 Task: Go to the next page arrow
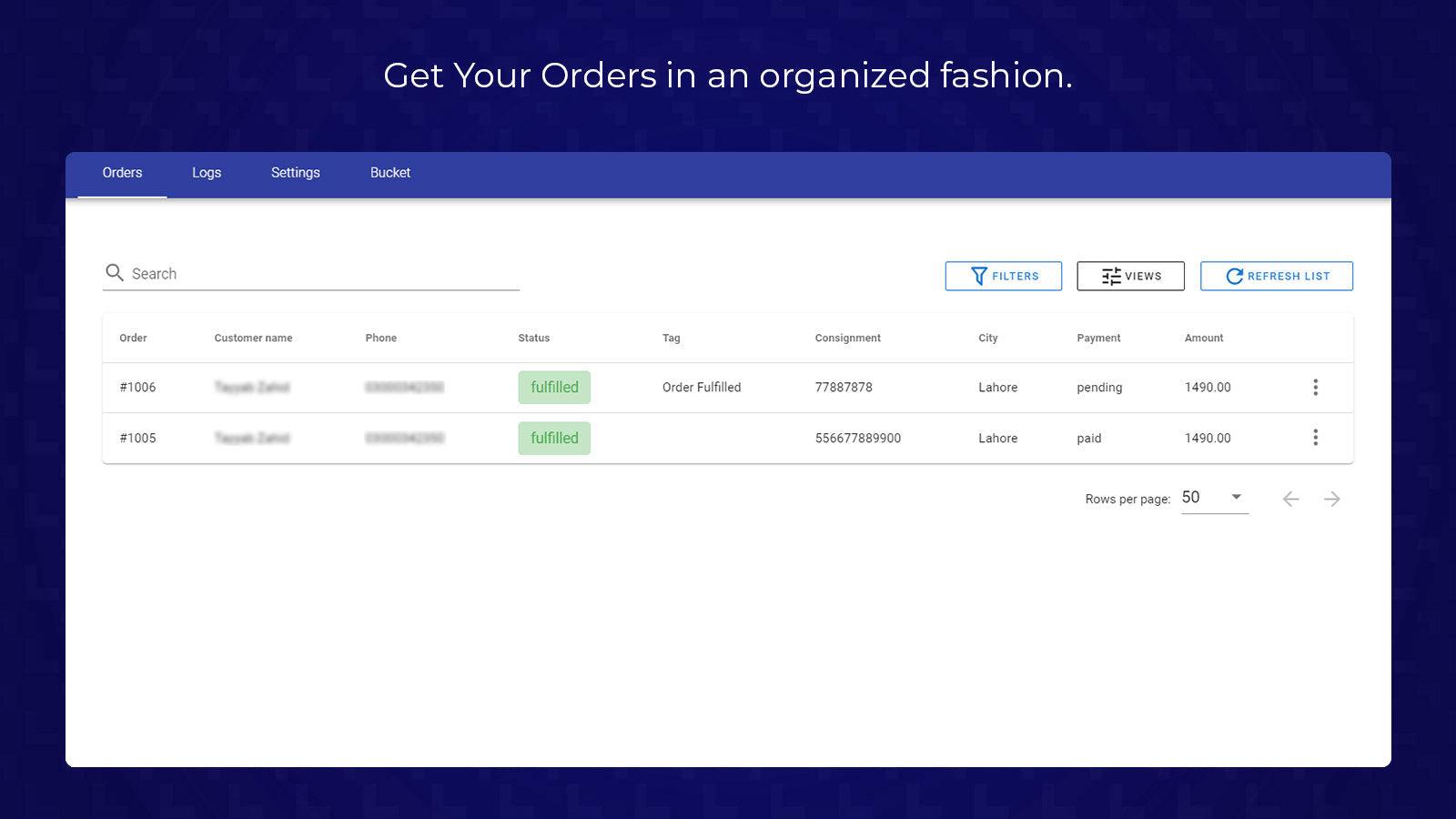click(1331, 499)
